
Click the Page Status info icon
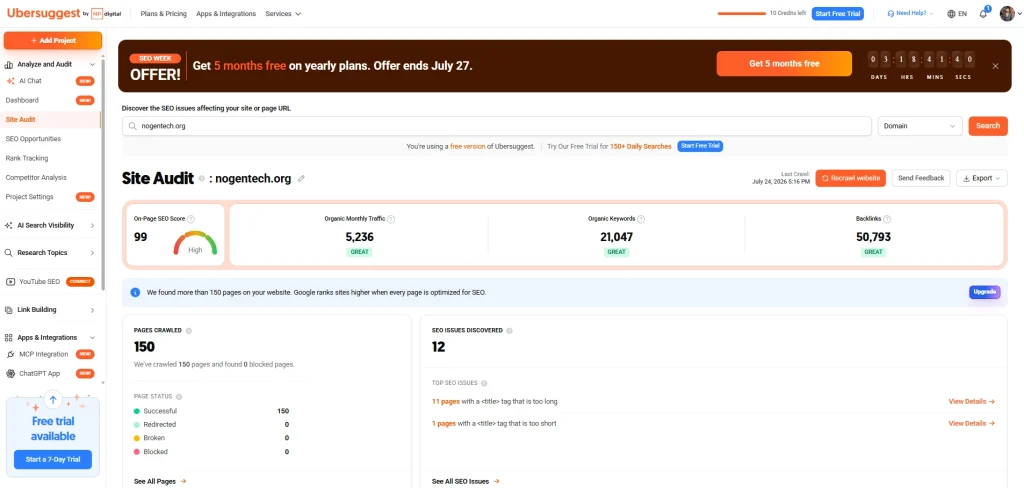(179, 397)
